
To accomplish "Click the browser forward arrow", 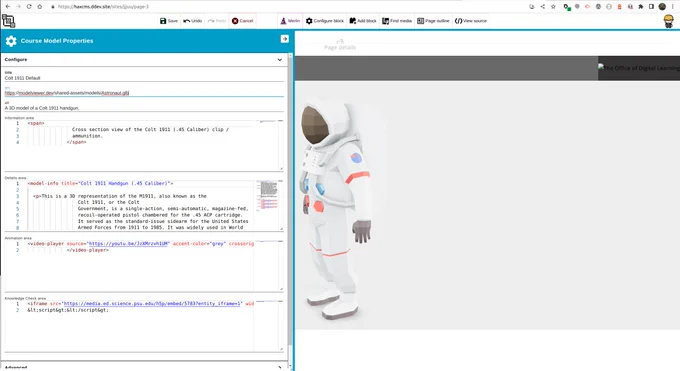I will [x=18, y=7].
